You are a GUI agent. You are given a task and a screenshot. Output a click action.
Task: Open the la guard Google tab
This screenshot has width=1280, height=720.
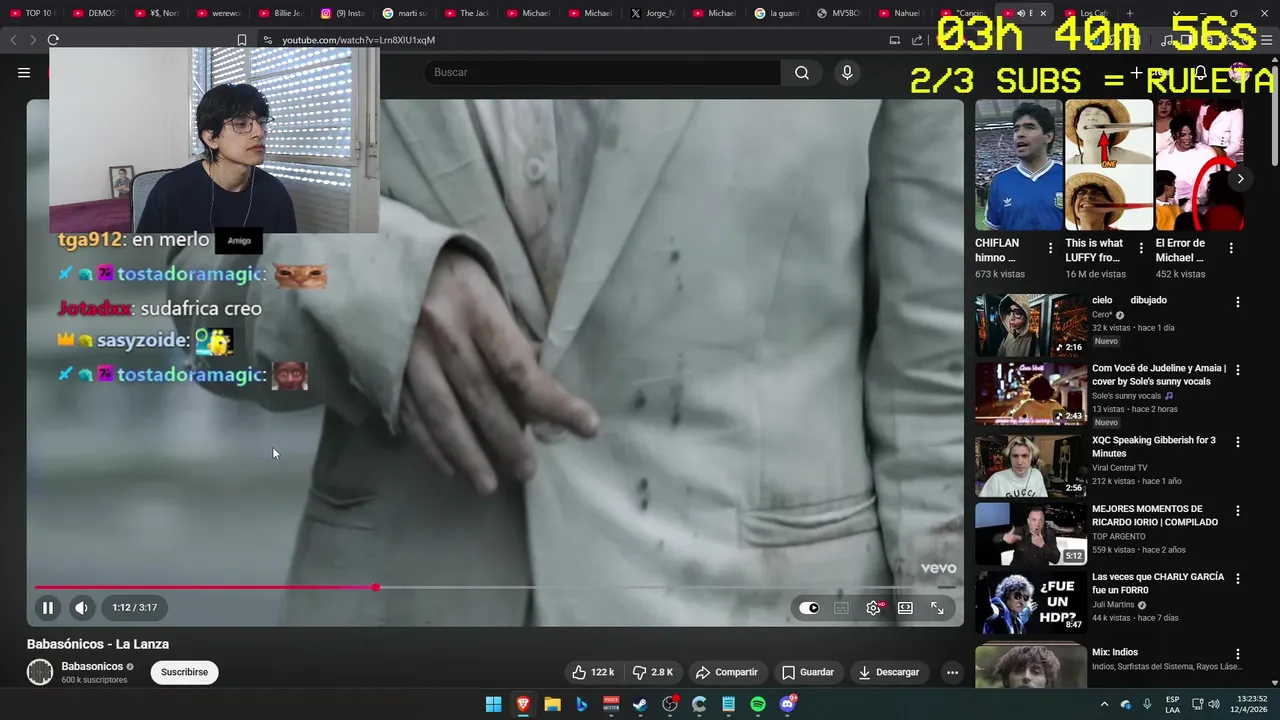[x=776, y=13]
